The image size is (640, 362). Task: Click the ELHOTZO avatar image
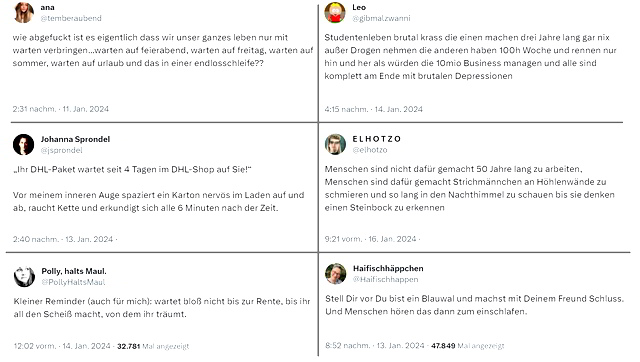coord(335,144)
